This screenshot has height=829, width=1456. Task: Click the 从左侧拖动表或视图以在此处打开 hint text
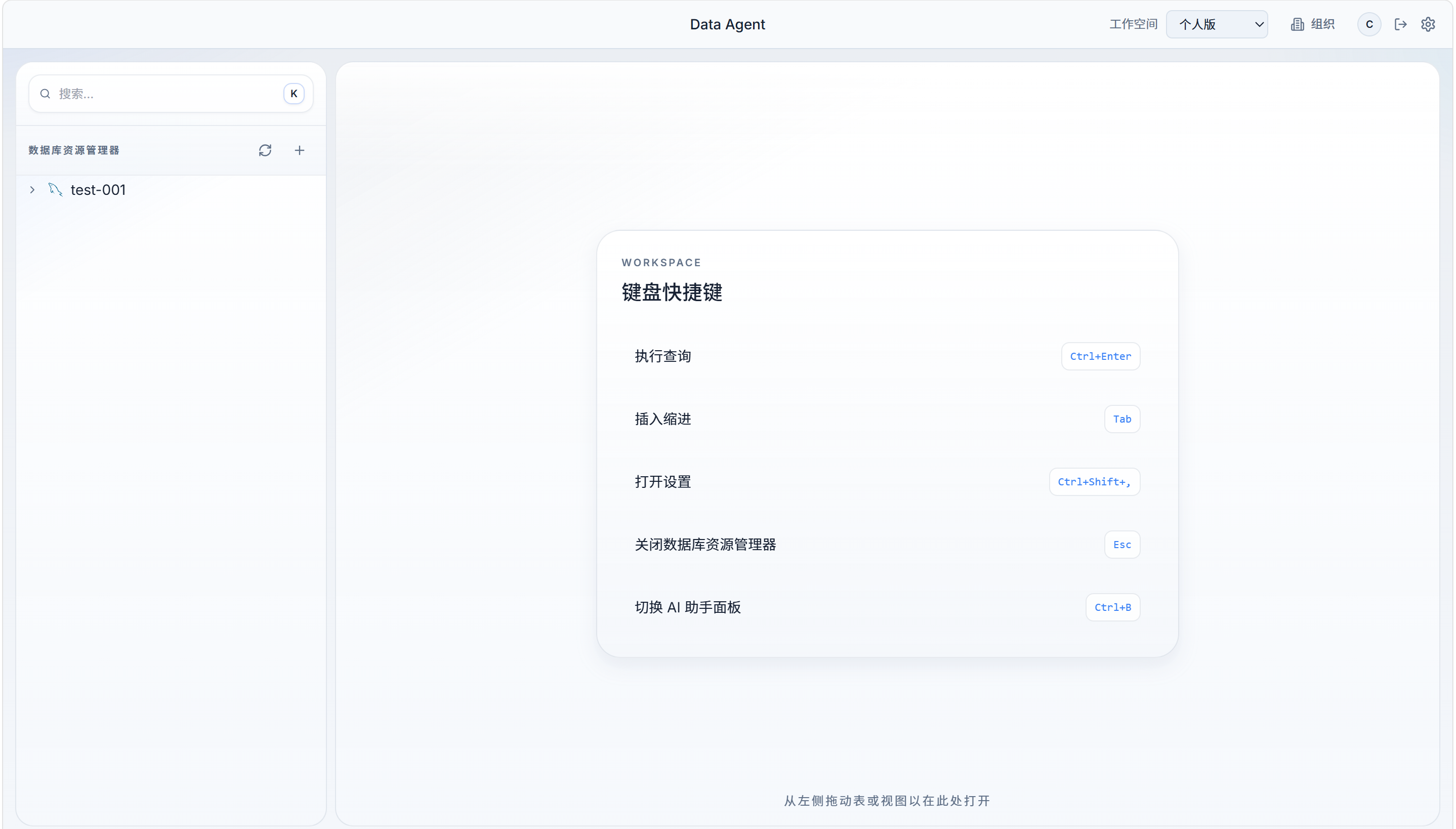click(887, 801)
